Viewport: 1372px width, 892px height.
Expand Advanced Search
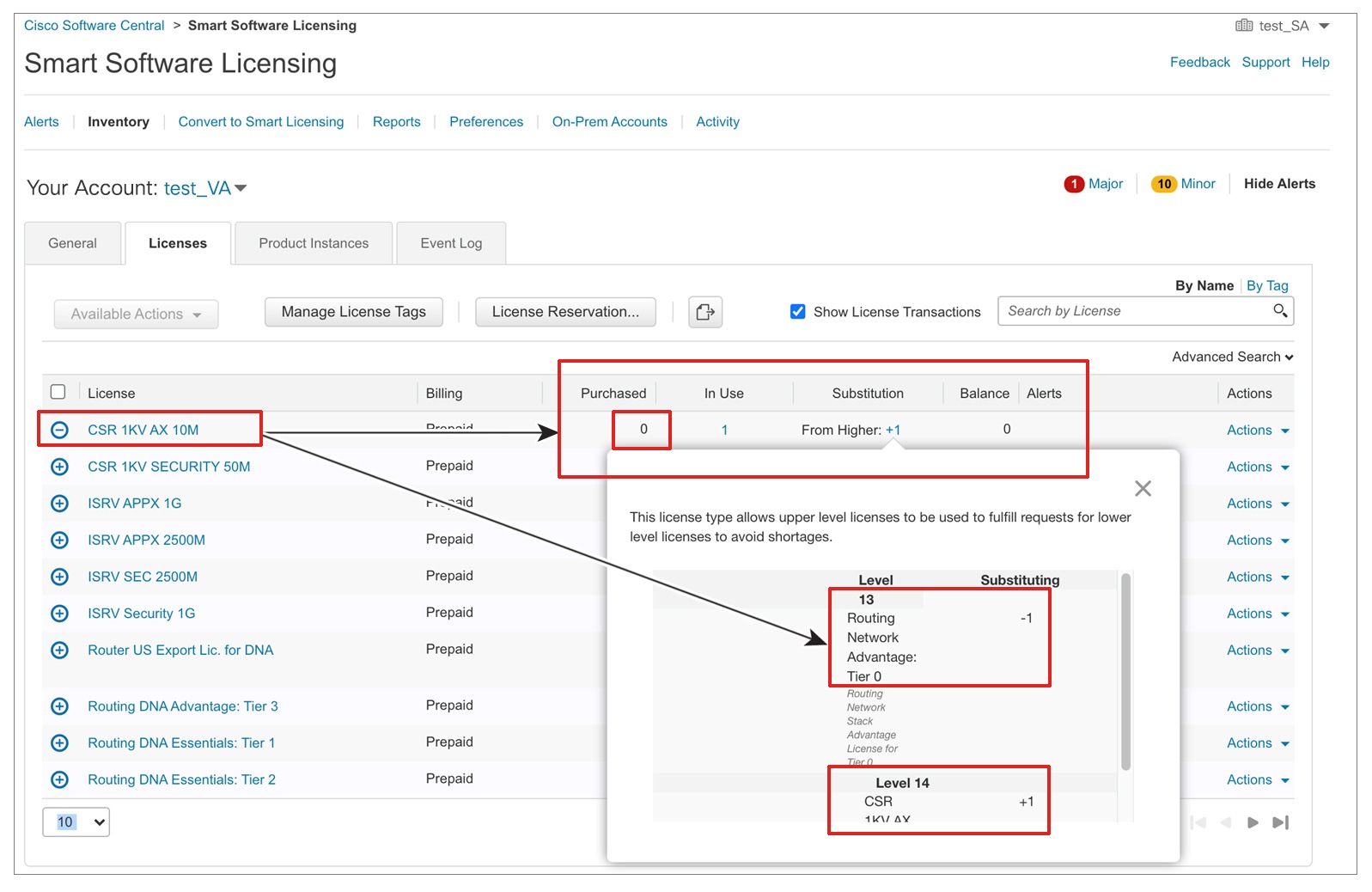[x=1233, y=357]
